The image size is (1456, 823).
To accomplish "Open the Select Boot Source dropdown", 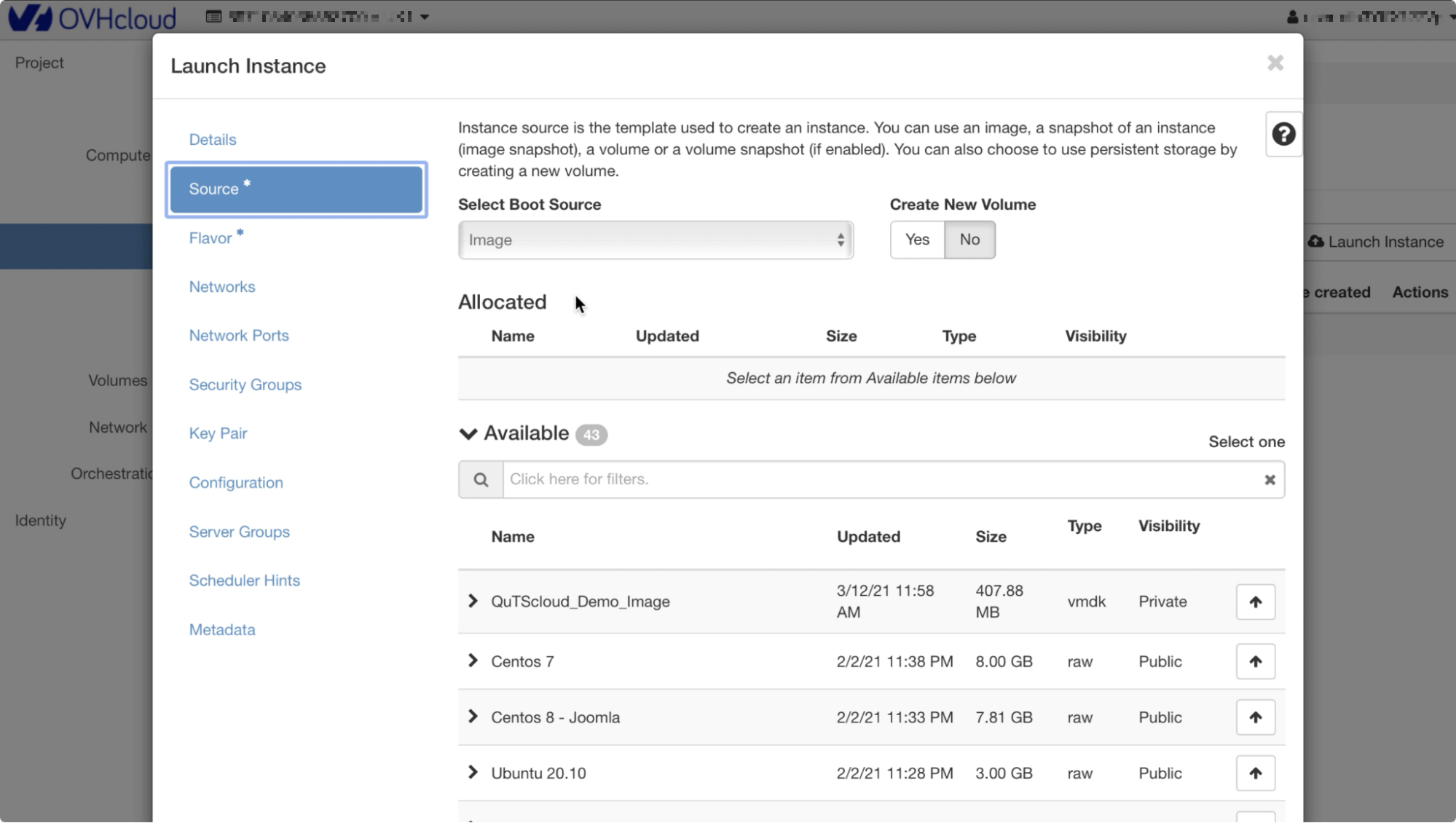I will click(x=655, y=240).
